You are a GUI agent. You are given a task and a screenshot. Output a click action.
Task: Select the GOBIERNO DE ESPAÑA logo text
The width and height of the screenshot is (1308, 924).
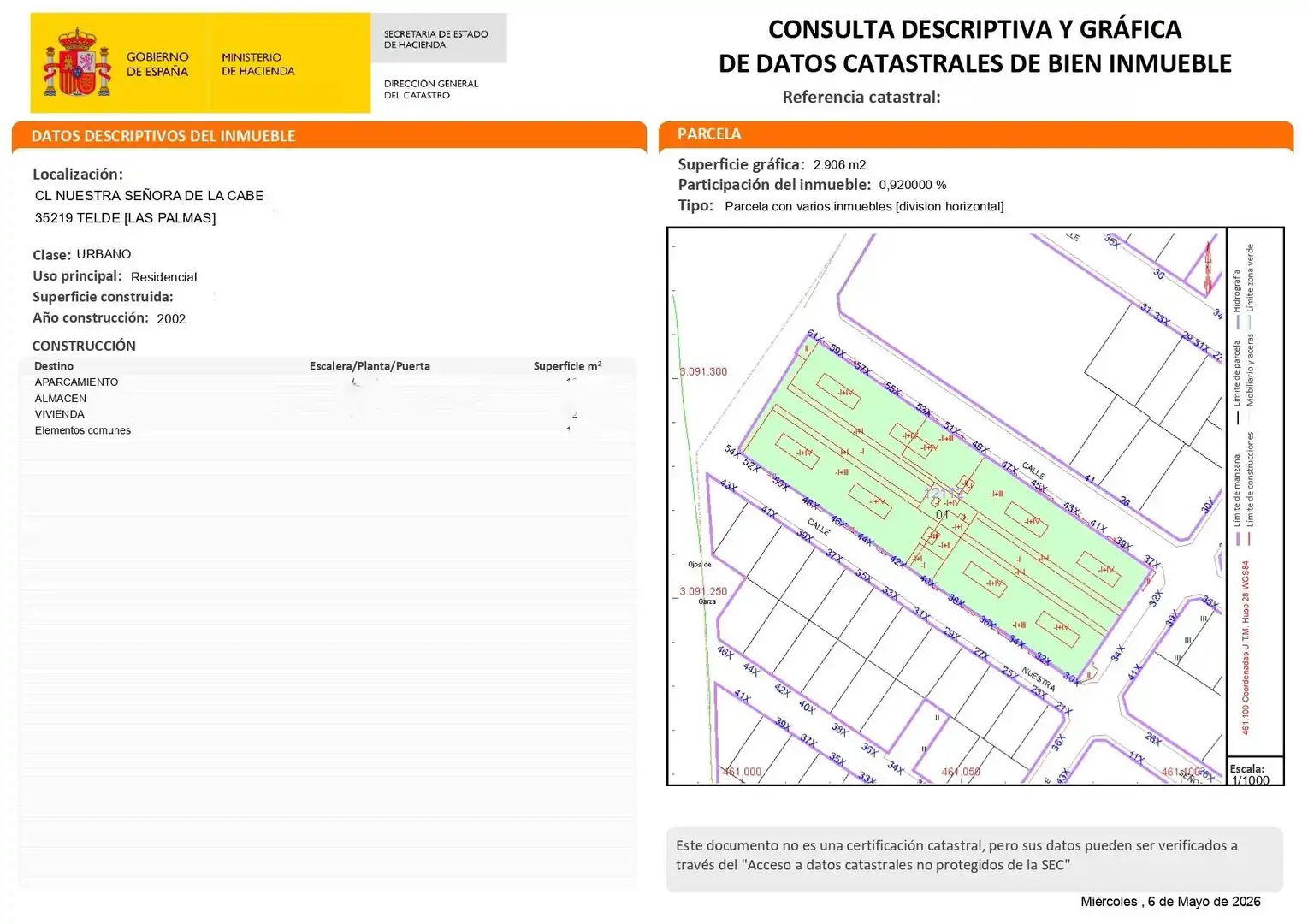[157, 64]
